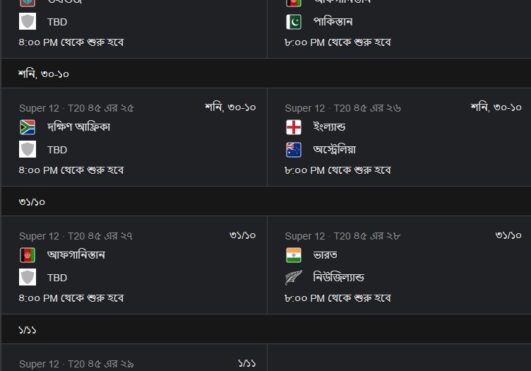Viewport: 531px width, 371px height.
Task: Open Super 12 match ২৯ card title
Action: tap(77, 364)
